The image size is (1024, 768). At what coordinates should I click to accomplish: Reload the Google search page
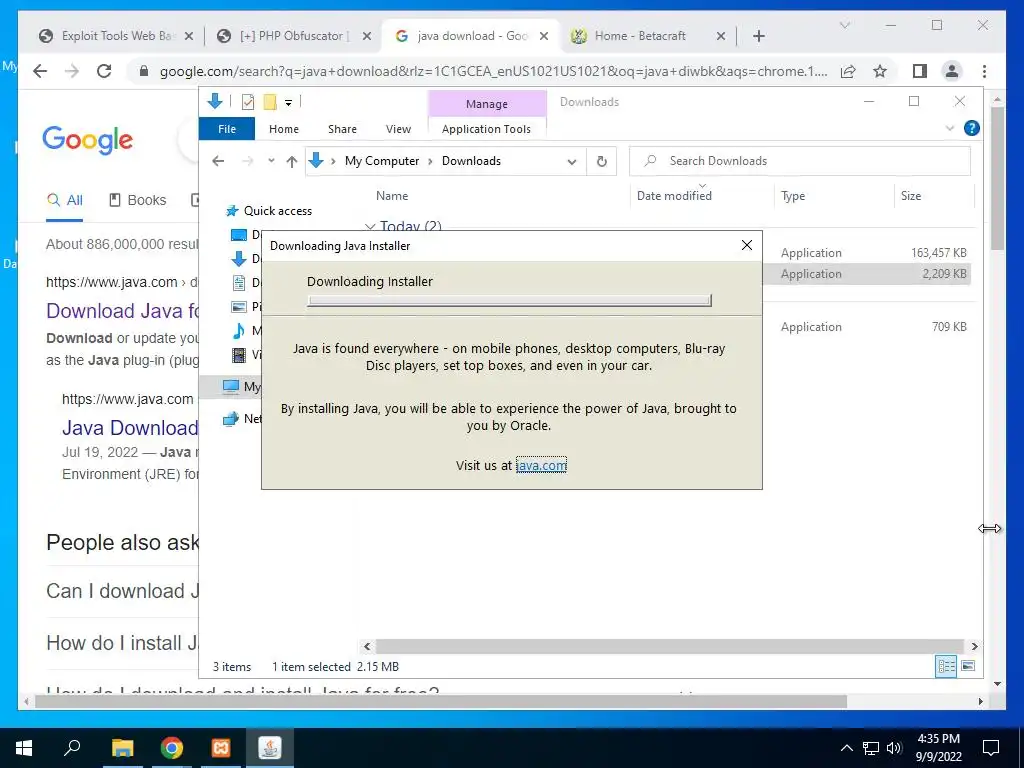[104, 71]
